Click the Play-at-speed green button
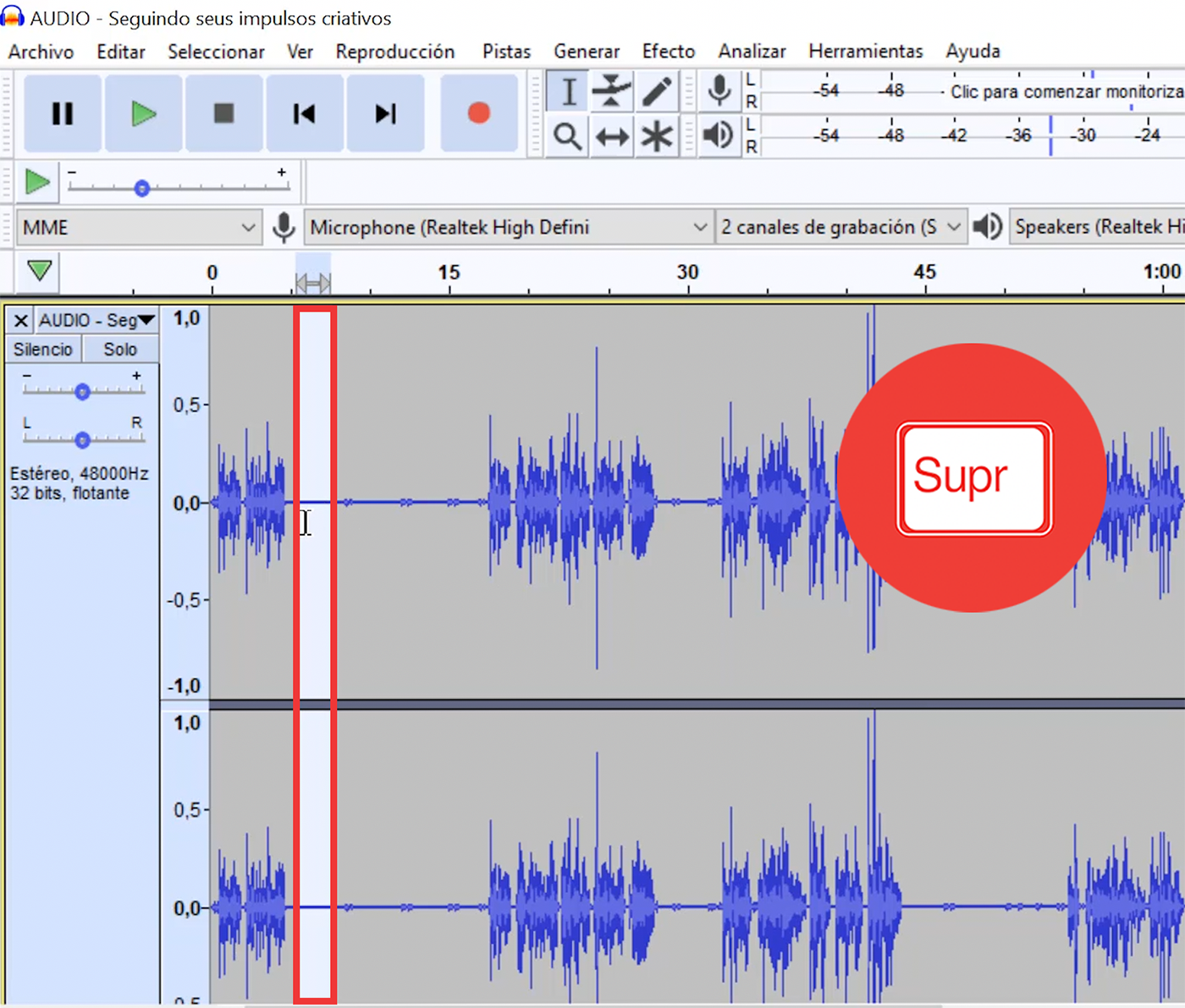Viewport: 1185px width, 1008px height. [x=37, y=182]
